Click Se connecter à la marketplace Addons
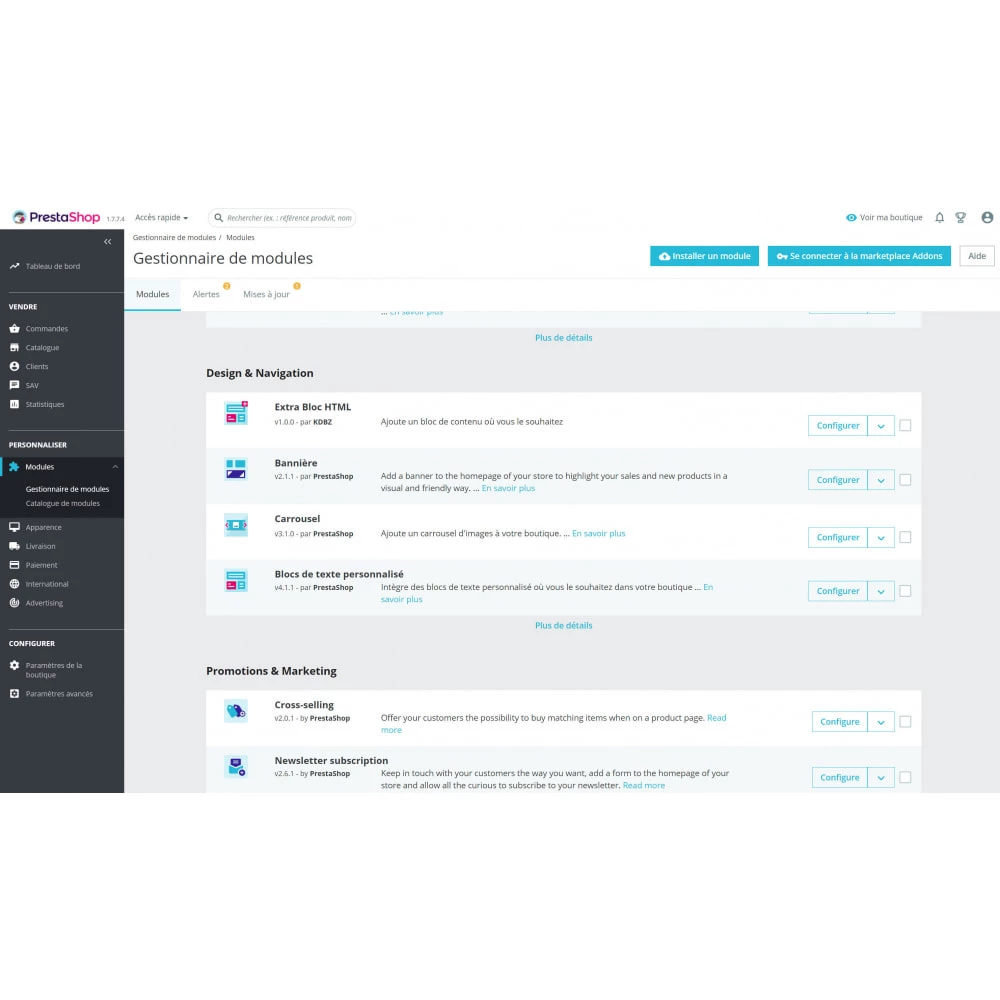 coord(859,256)
